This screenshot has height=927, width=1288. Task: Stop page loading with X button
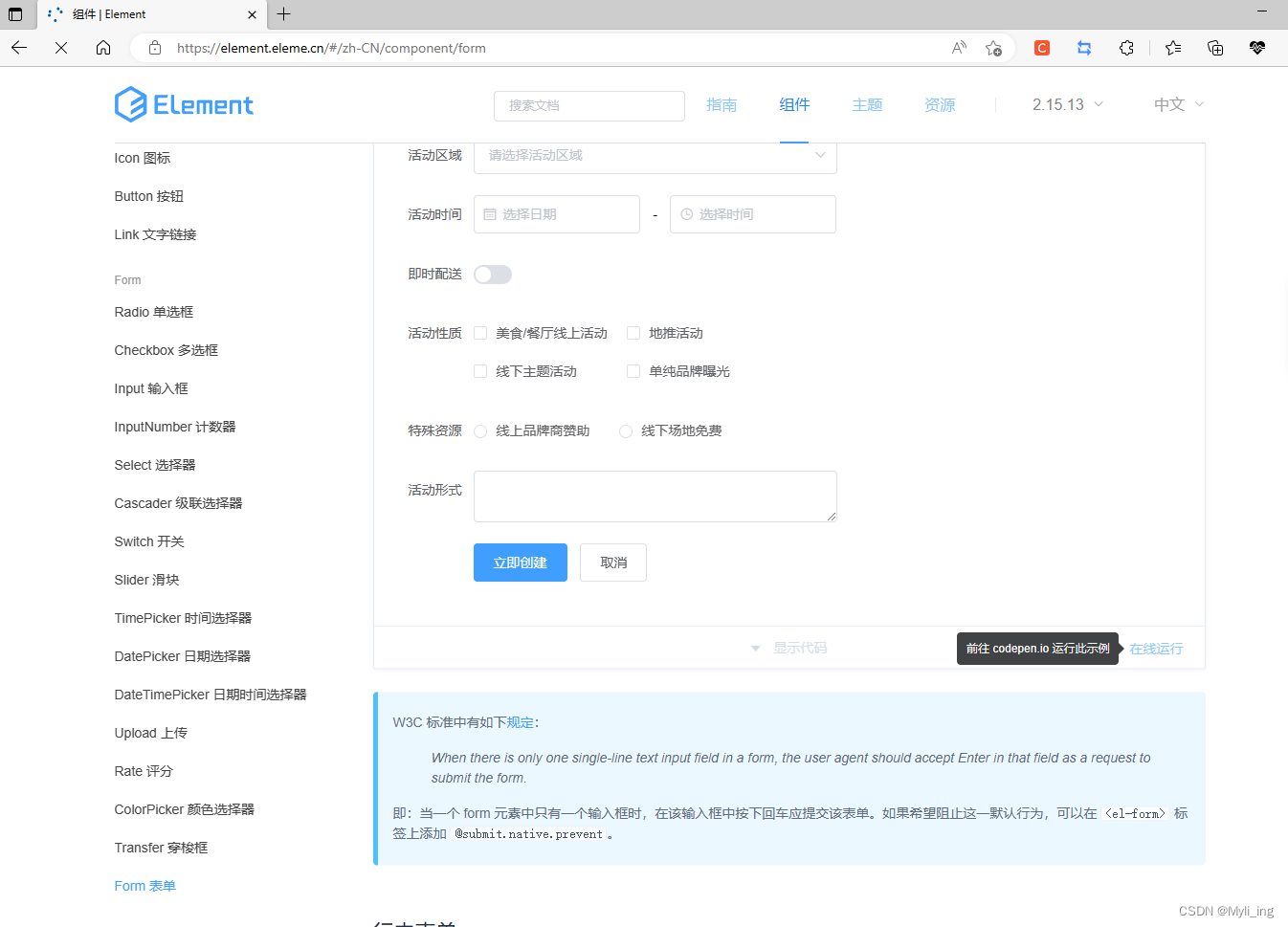pyautogui.click(x=61, y=48)
